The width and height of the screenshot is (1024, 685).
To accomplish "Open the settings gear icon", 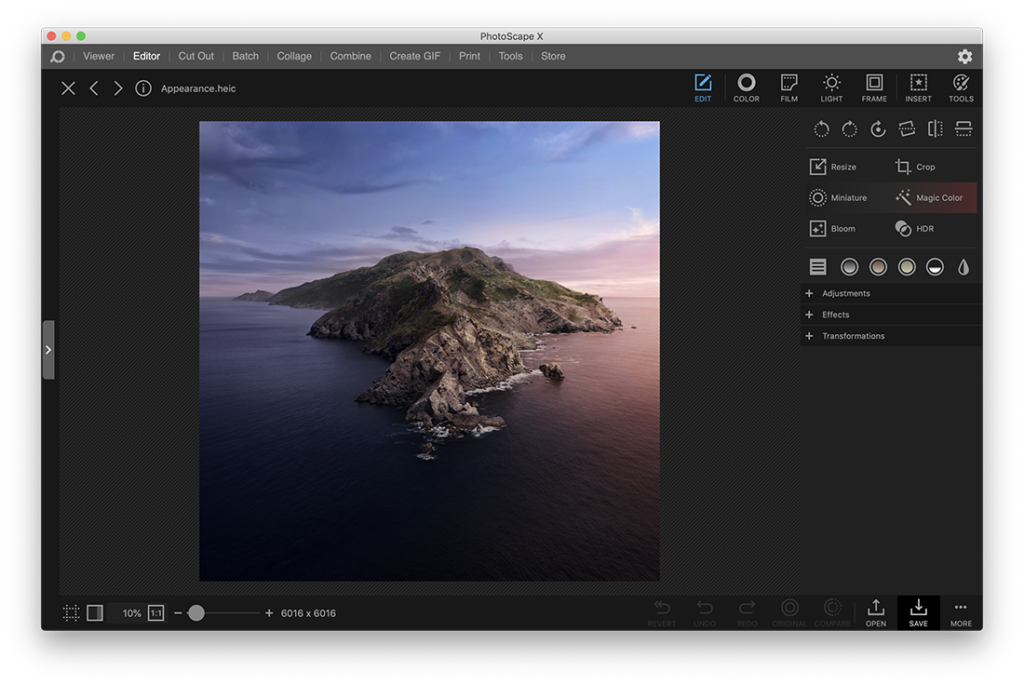I will (964, 57).
